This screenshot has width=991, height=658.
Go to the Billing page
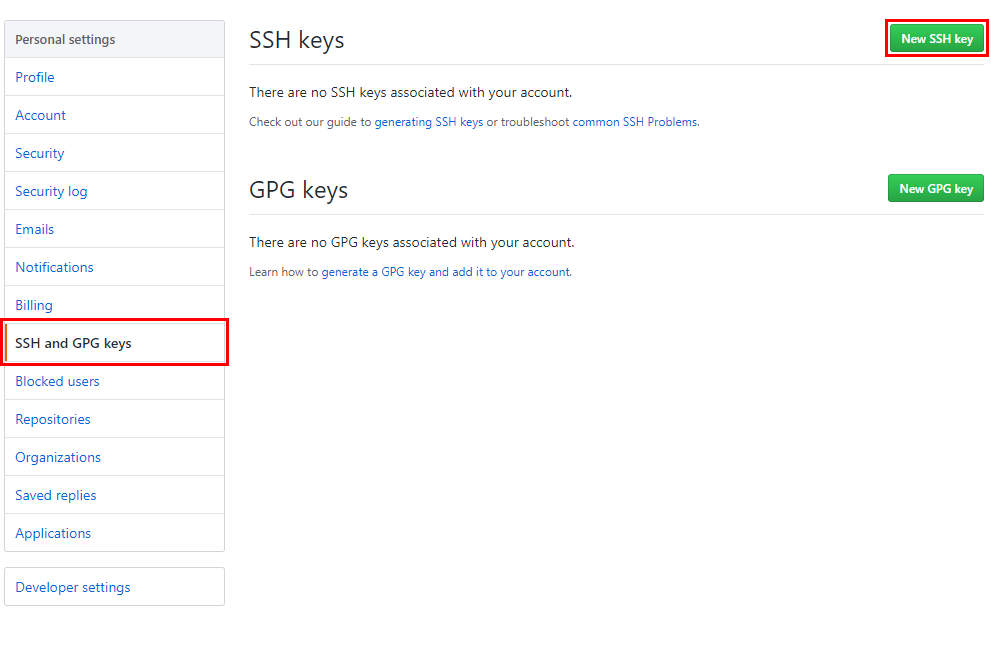(32, 305)
